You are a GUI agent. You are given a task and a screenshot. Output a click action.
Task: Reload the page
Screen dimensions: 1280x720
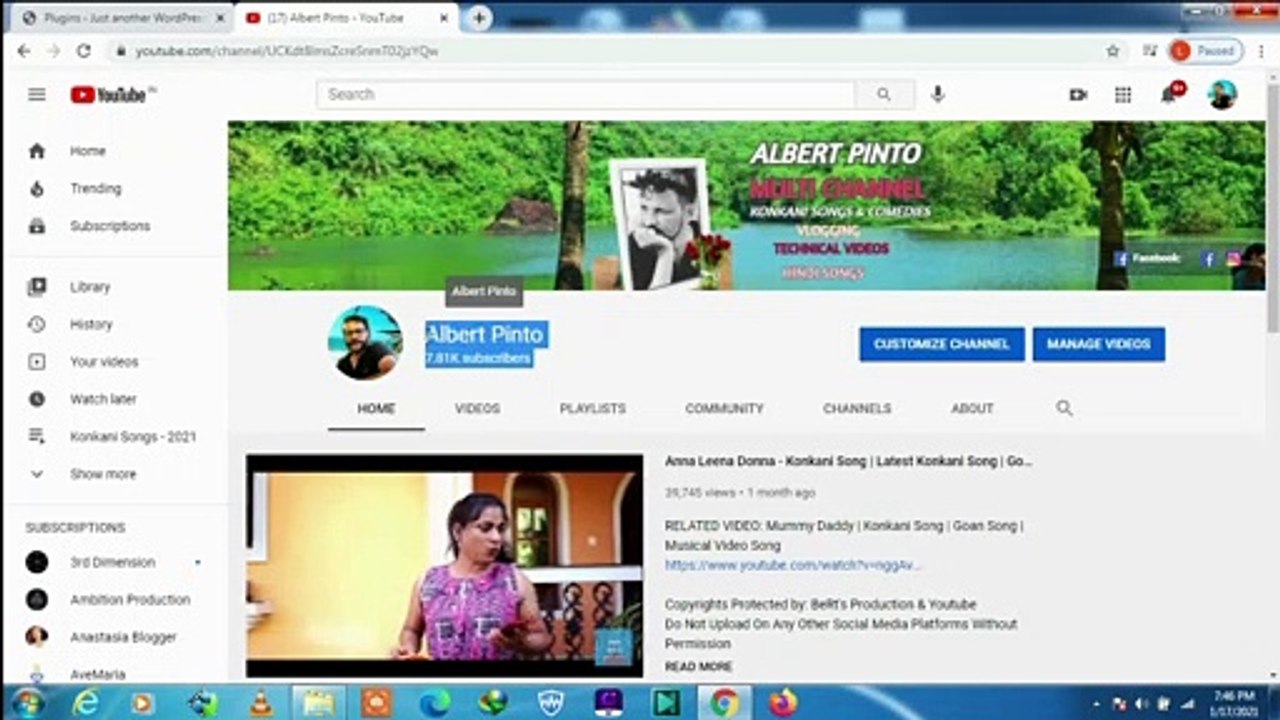pyautogui.click(x=84, y=50)
